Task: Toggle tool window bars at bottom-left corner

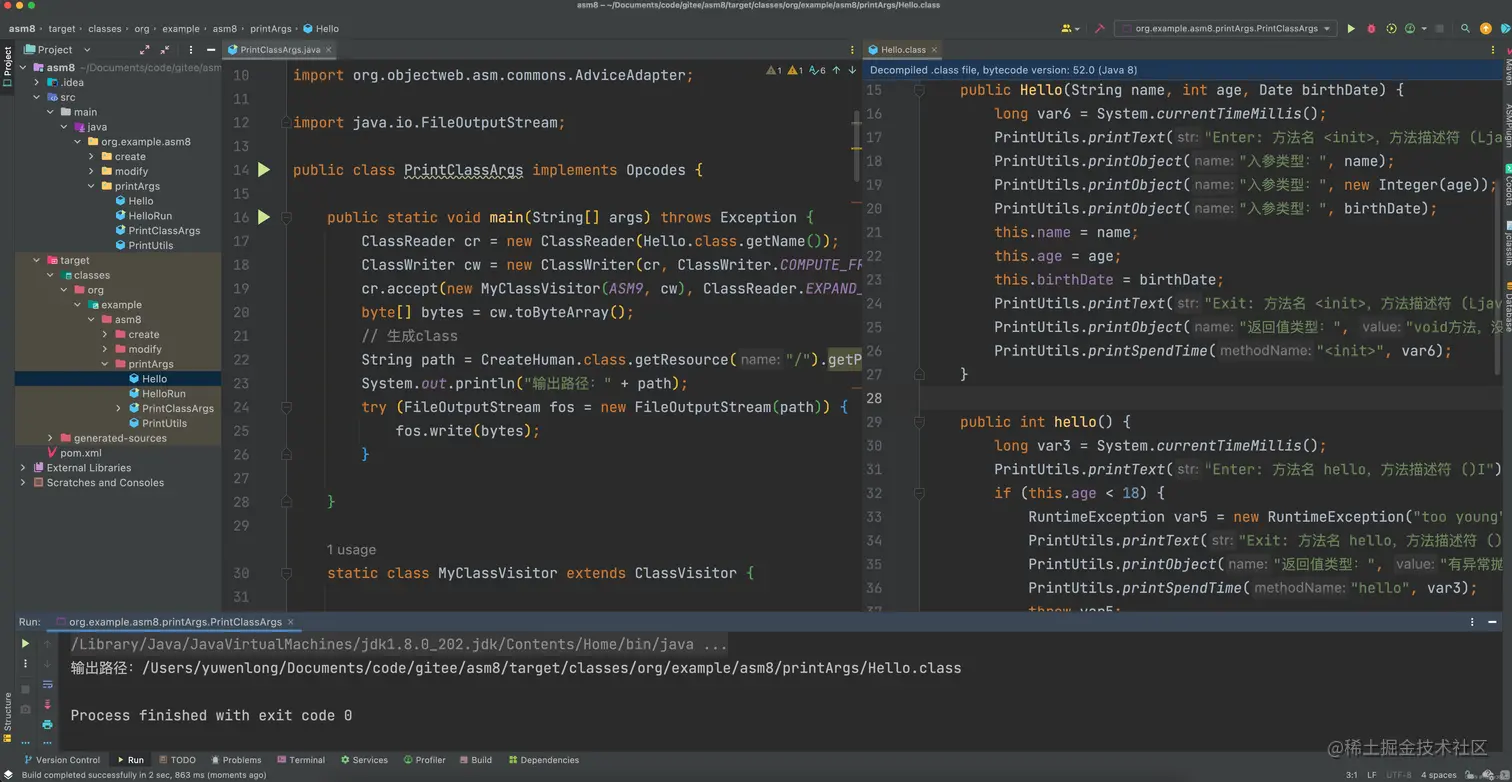Action: [x=8, y=774]
